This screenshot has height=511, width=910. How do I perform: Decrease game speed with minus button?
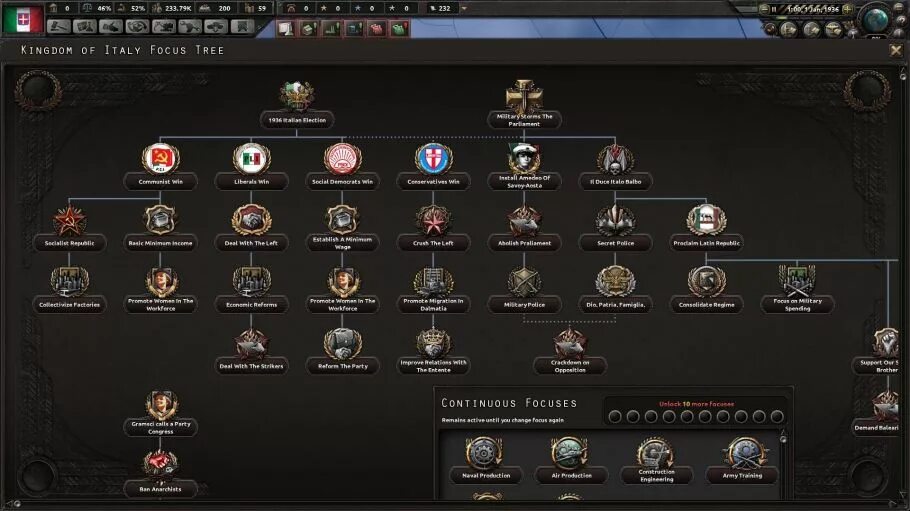pos(765,9)
